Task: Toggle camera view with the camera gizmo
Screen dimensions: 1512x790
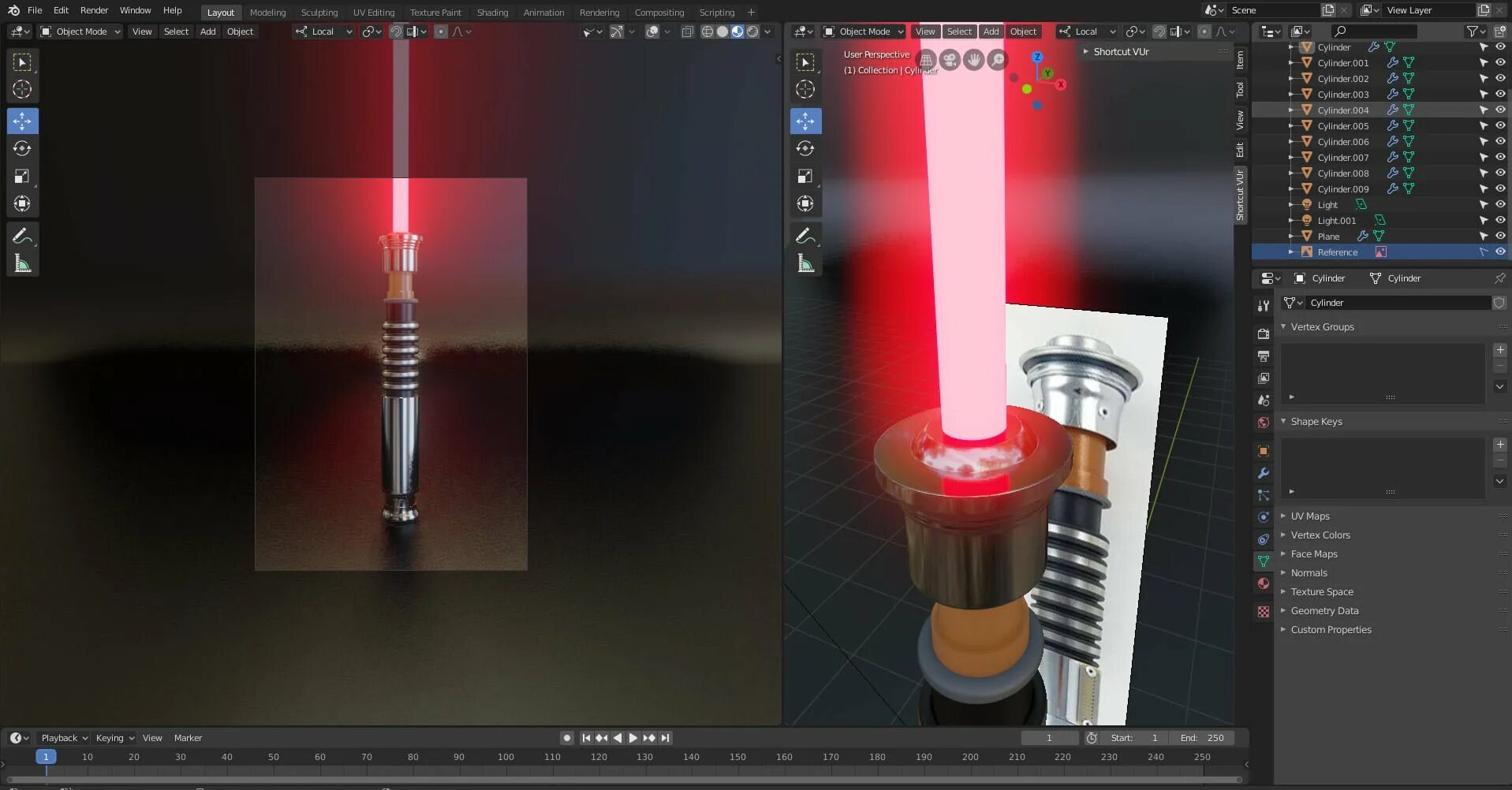Action: tap(950, 60)
